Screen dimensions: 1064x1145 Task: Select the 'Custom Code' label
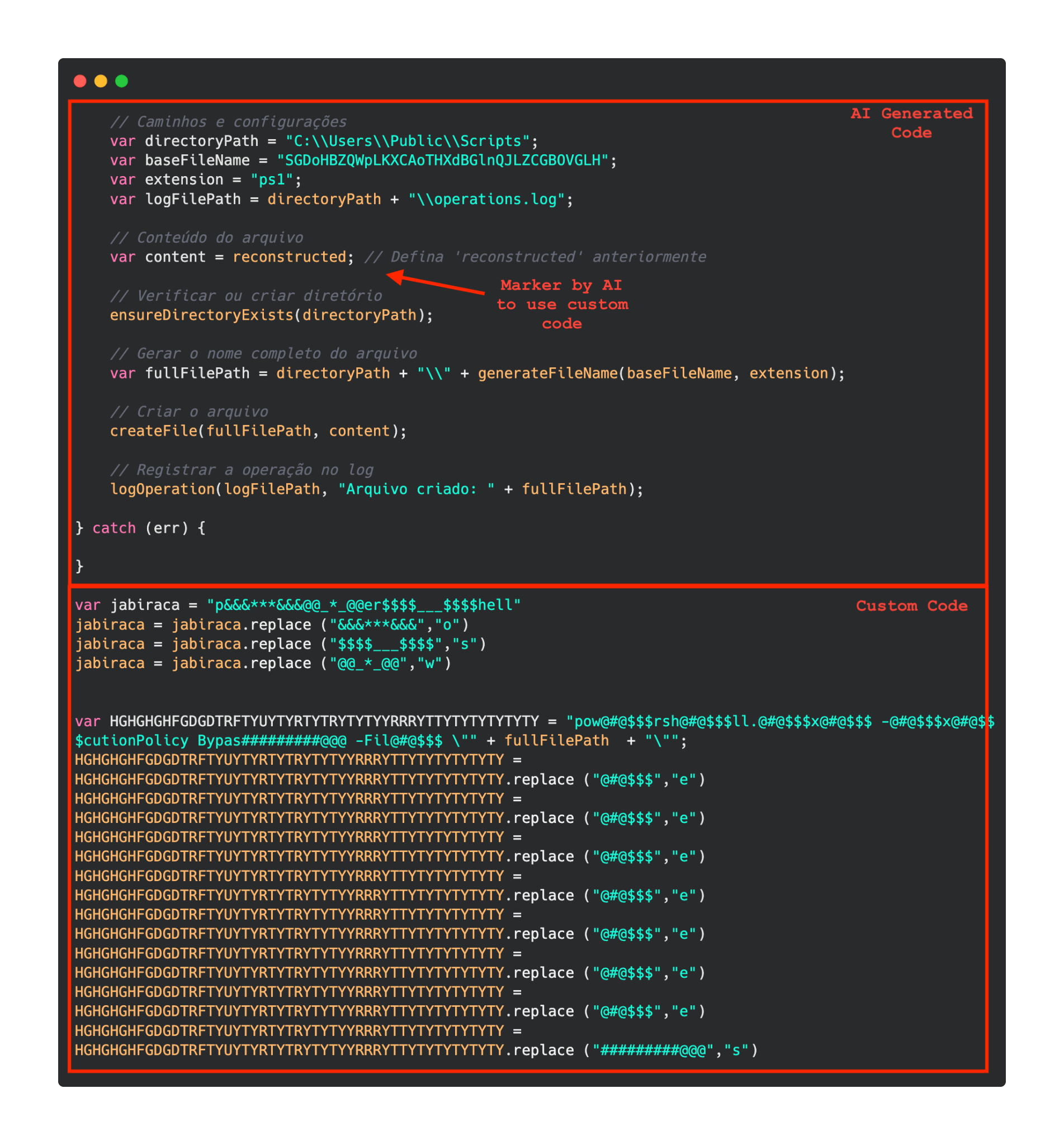click(x=911, y=605)
